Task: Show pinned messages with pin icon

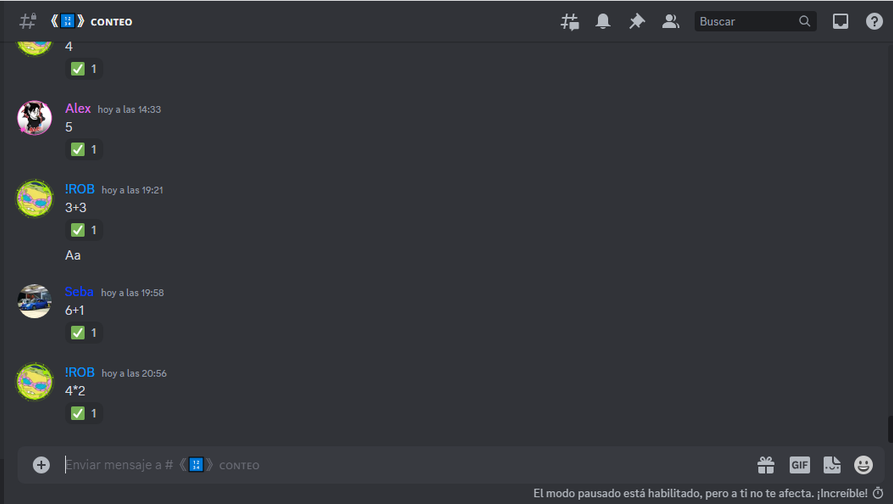Action: coord(637,22)
